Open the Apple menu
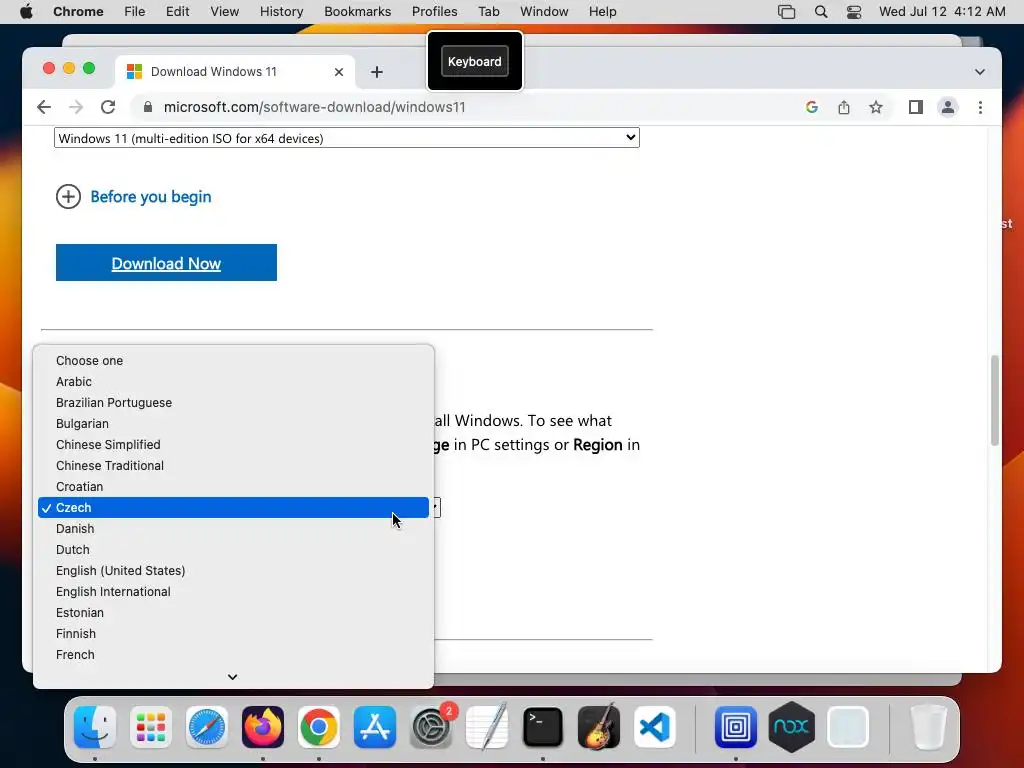 (26, 12)
